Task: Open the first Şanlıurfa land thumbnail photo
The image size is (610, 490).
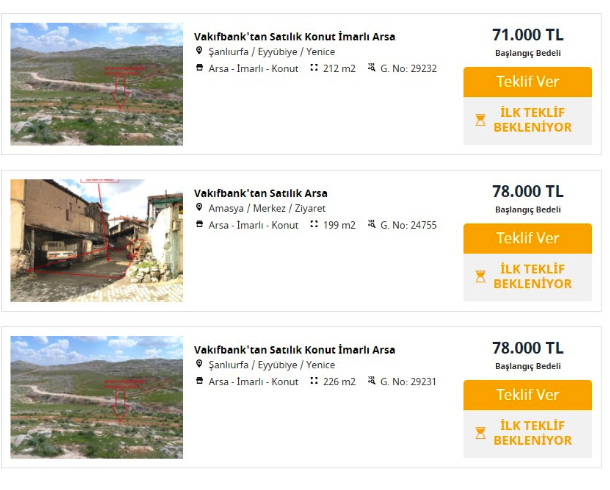Action: (97, 84)
